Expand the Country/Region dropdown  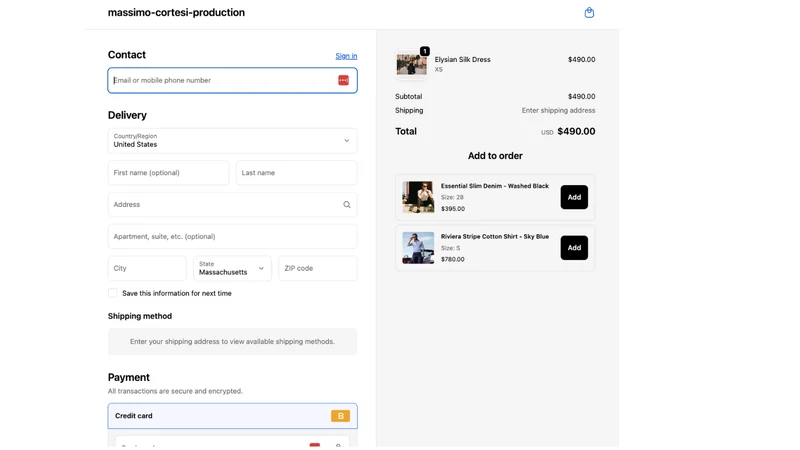tap(232, 140)
